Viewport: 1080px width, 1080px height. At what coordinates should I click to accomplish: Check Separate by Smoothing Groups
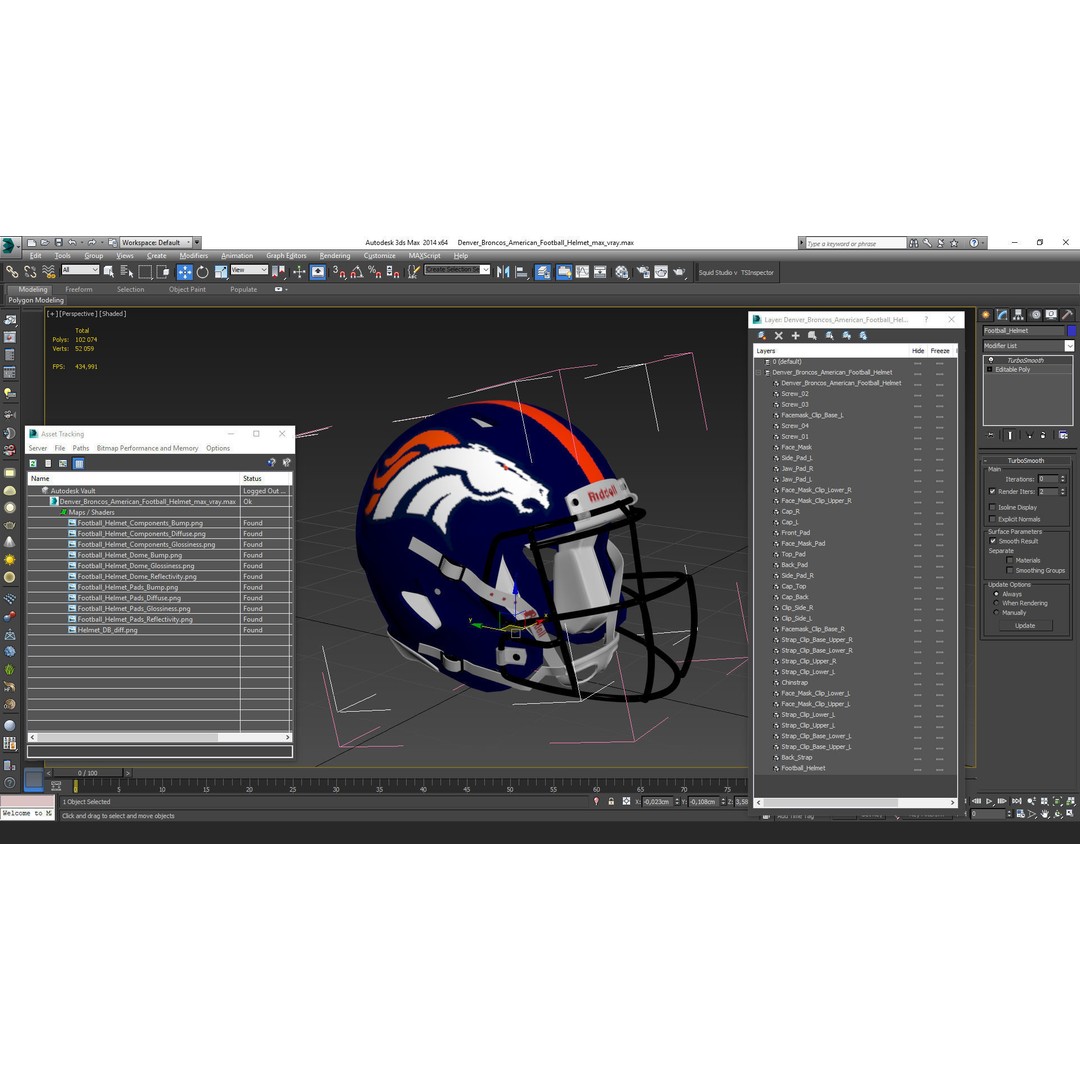(1010, 570)
